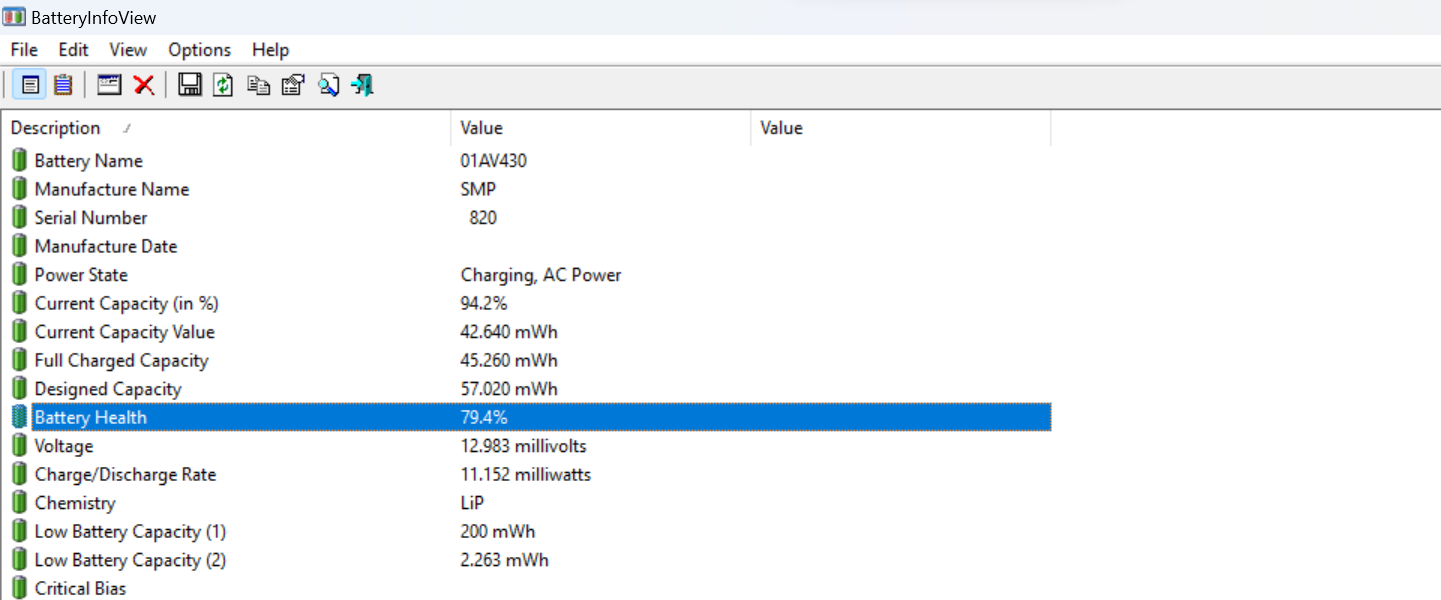Click the battery icon beside Battery Name
The width and height of the screenshot is (1441, 600).
click(20, 160)
